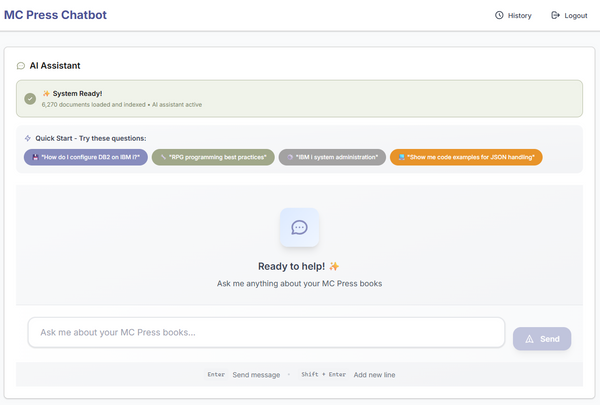Log out using the Logout button
Viewport: 600px width, 405px height.
[569, 15]
